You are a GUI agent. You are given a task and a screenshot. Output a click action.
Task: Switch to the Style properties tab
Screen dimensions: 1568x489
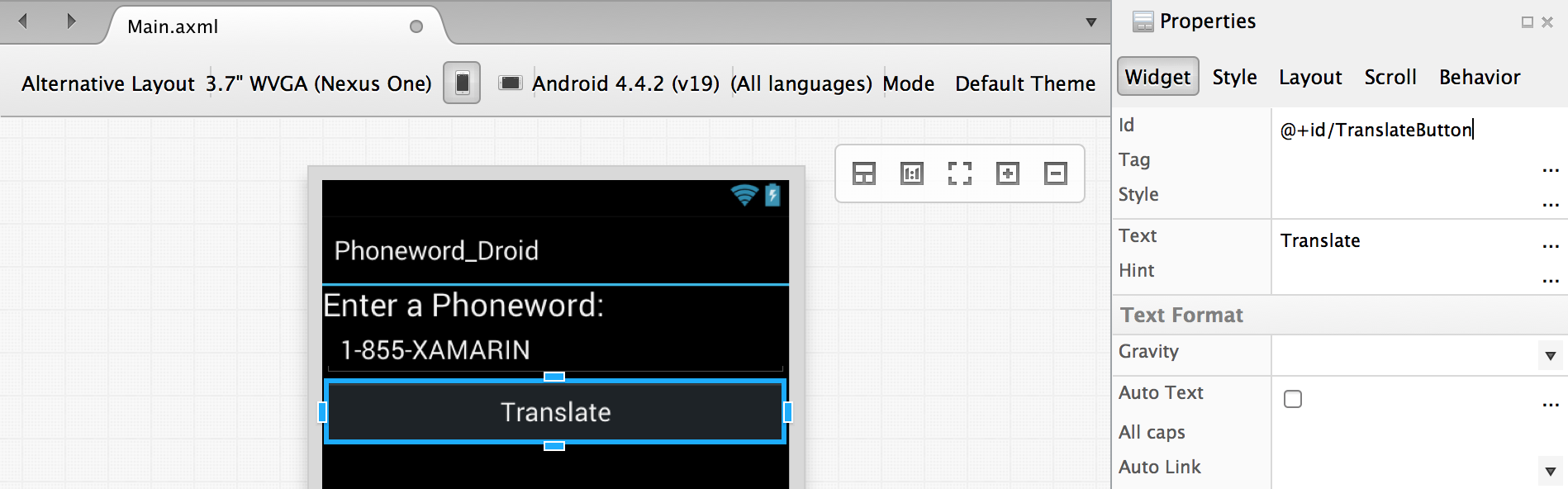click(x=1234, y=77)
